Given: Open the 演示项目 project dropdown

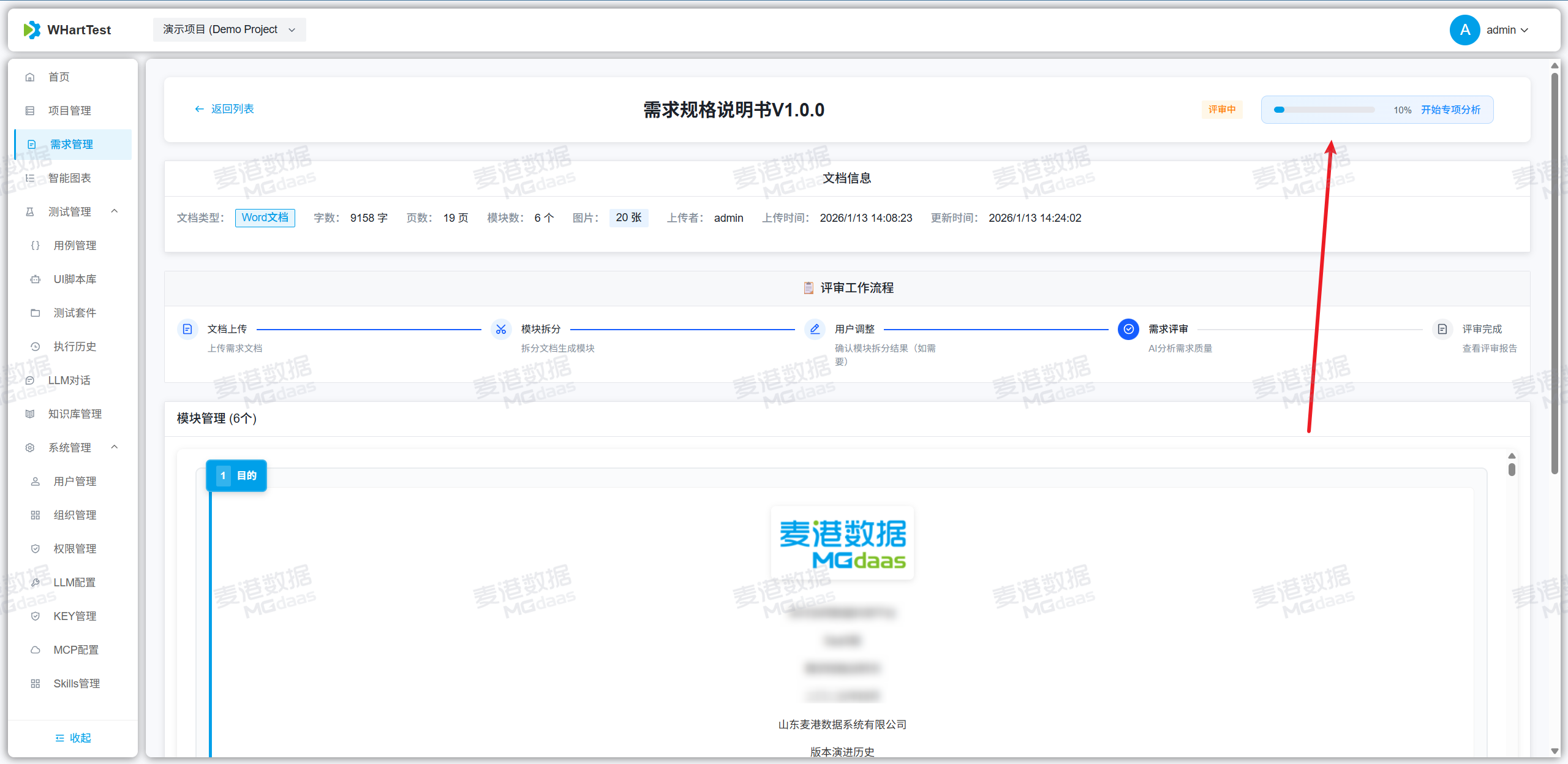Looking at the screenshot, I should [x=229, y=29].
